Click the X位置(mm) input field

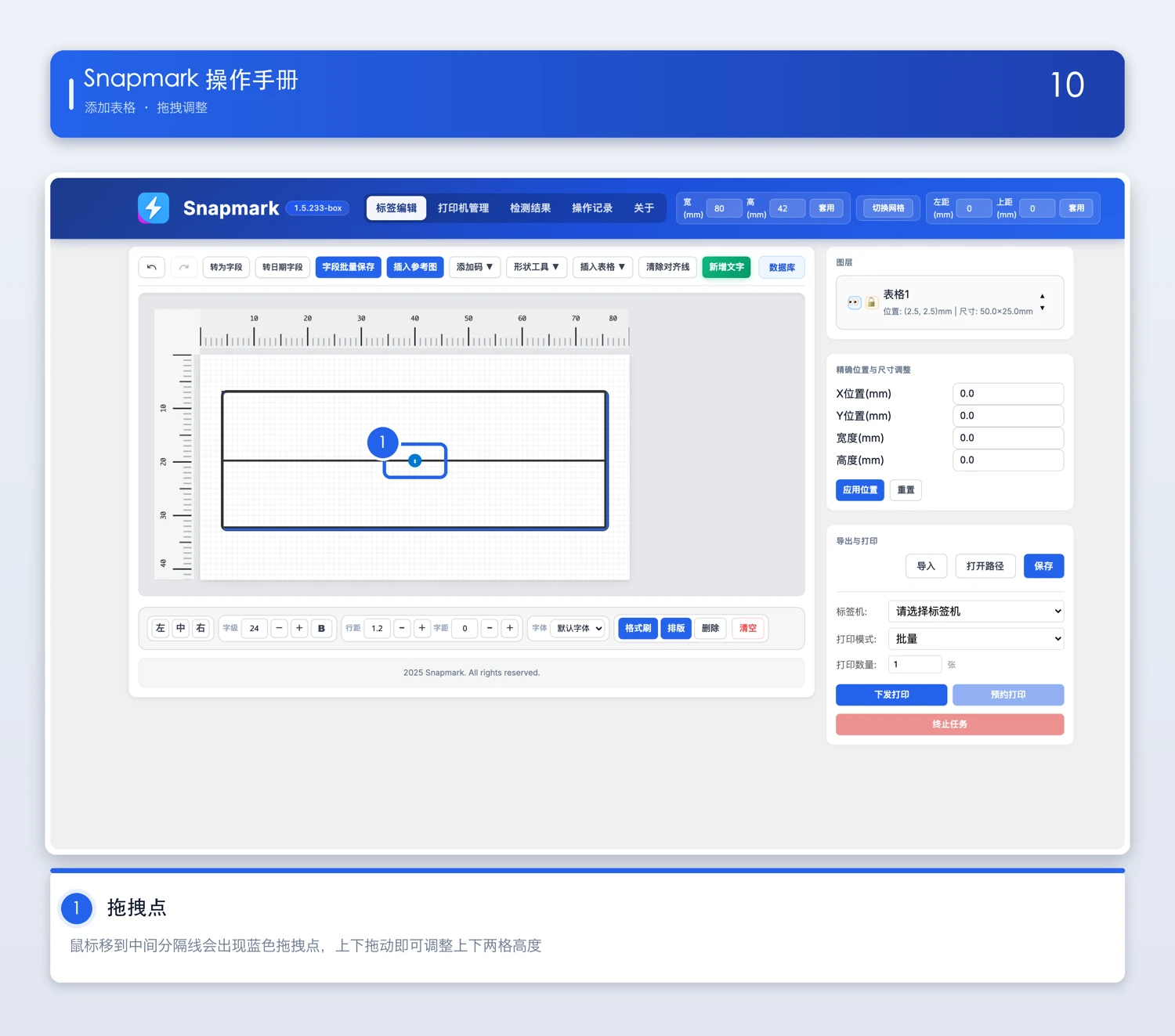[1008, 394]
